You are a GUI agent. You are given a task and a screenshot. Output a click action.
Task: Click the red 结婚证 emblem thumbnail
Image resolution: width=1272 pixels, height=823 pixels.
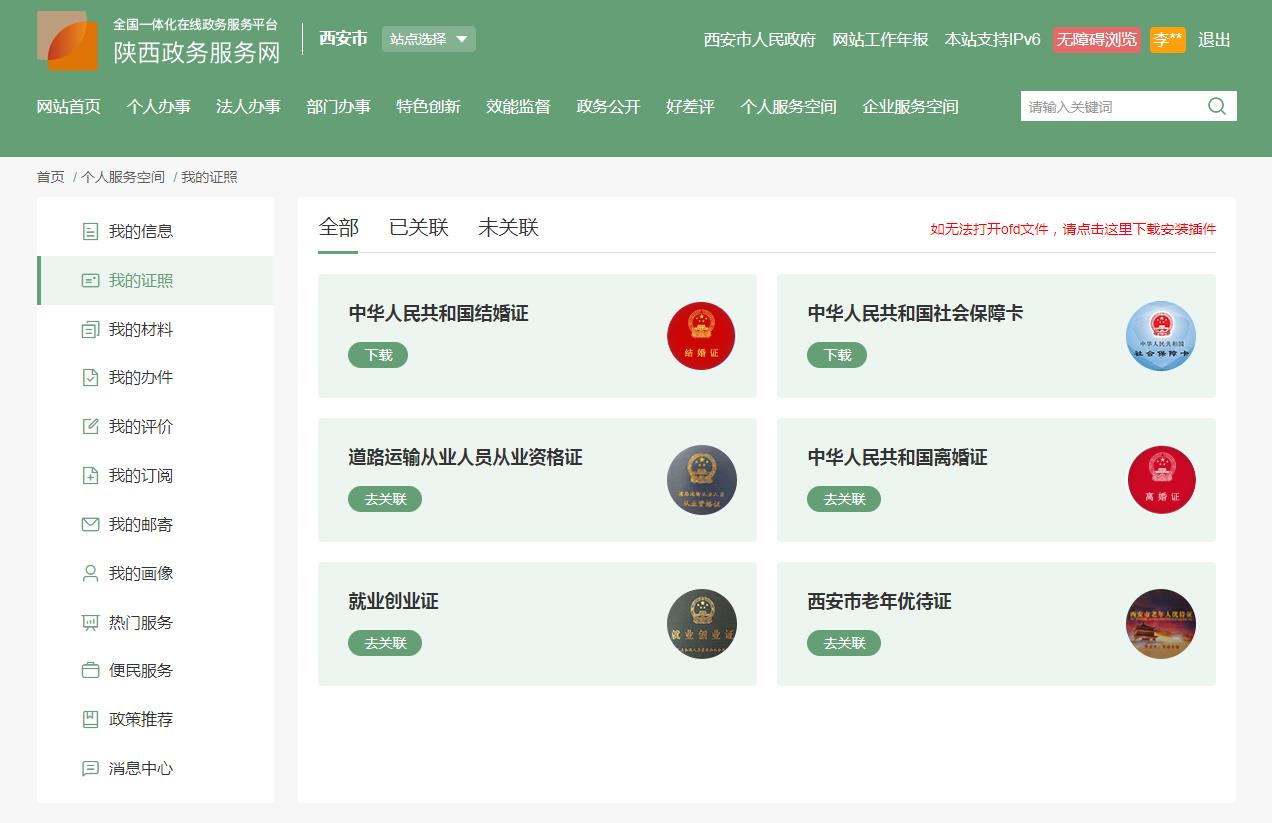click(x=701, y=336)
